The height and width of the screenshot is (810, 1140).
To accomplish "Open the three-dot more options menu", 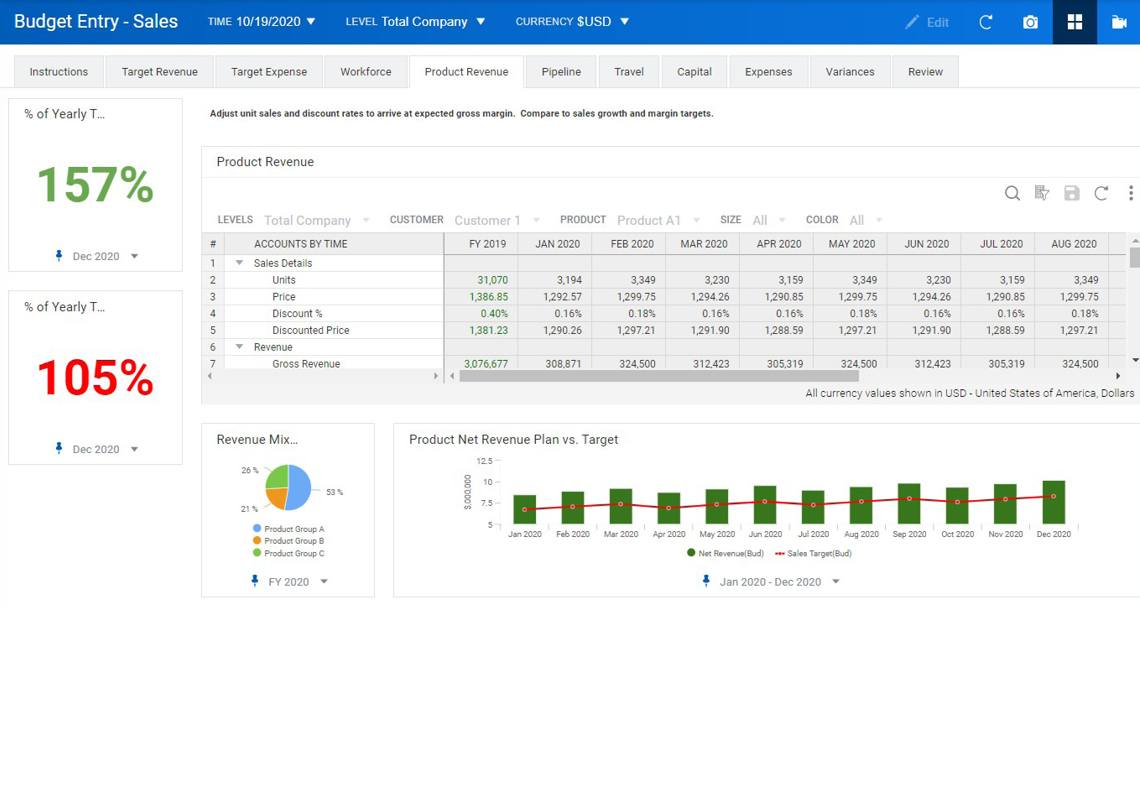I will click(x=1130, y=193).
